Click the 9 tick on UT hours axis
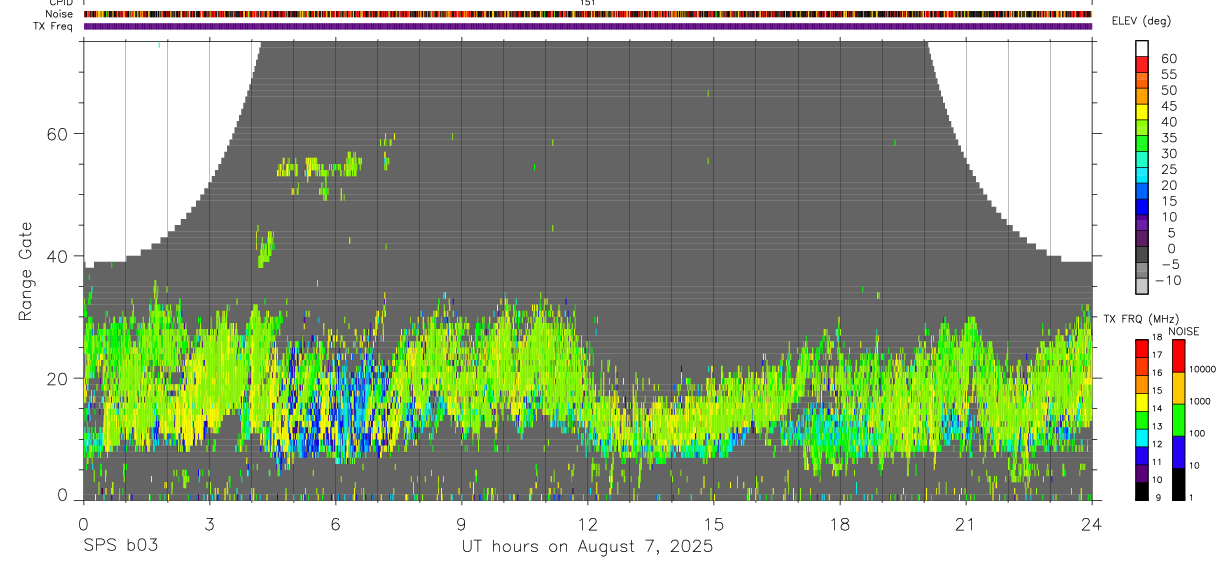This screenshot has width=1228, height=567. 461,524
